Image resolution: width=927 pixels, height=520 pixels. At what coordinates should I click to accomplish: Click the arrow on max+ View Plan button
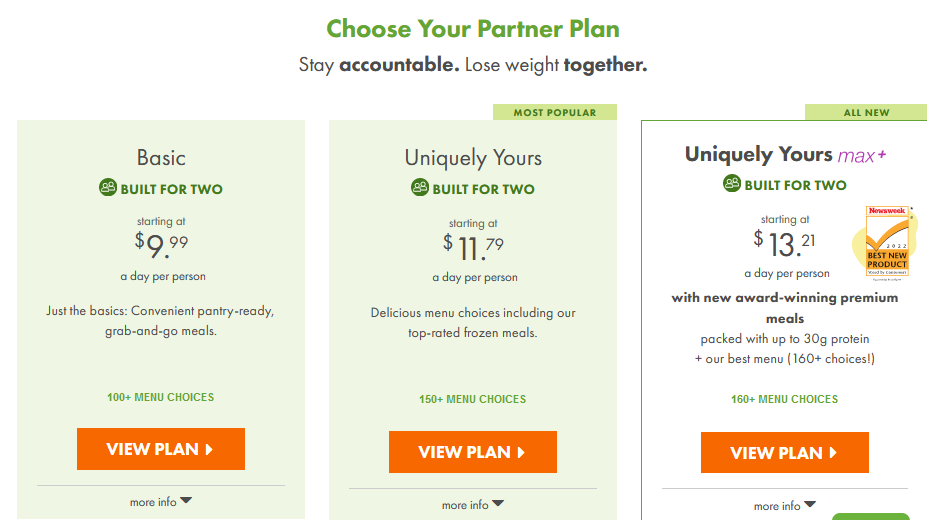[833, 453]
